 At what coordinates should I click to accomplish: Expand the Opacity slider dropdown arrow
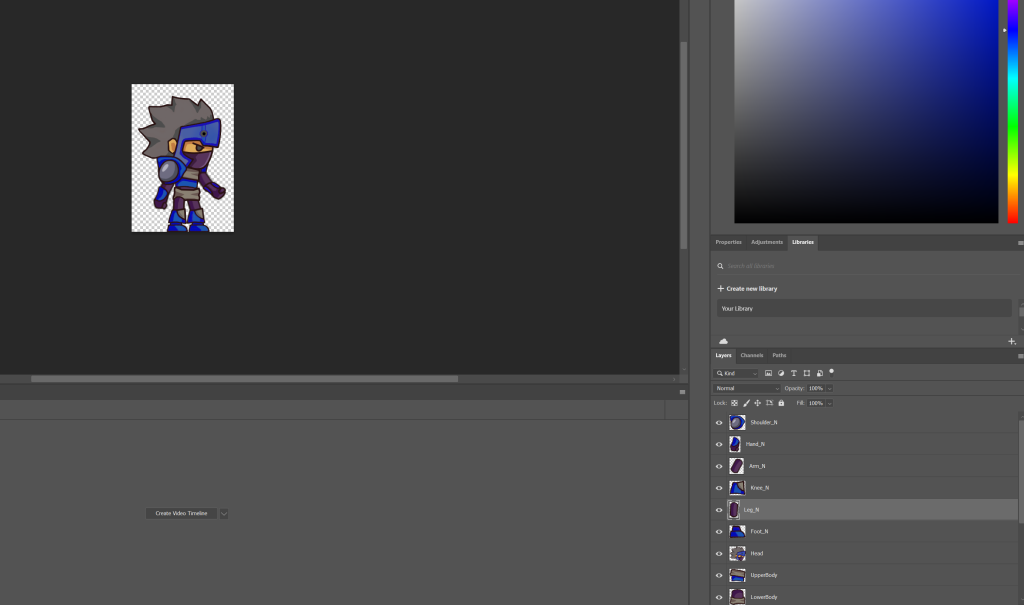pyautogui.click(x=830, y=388)
